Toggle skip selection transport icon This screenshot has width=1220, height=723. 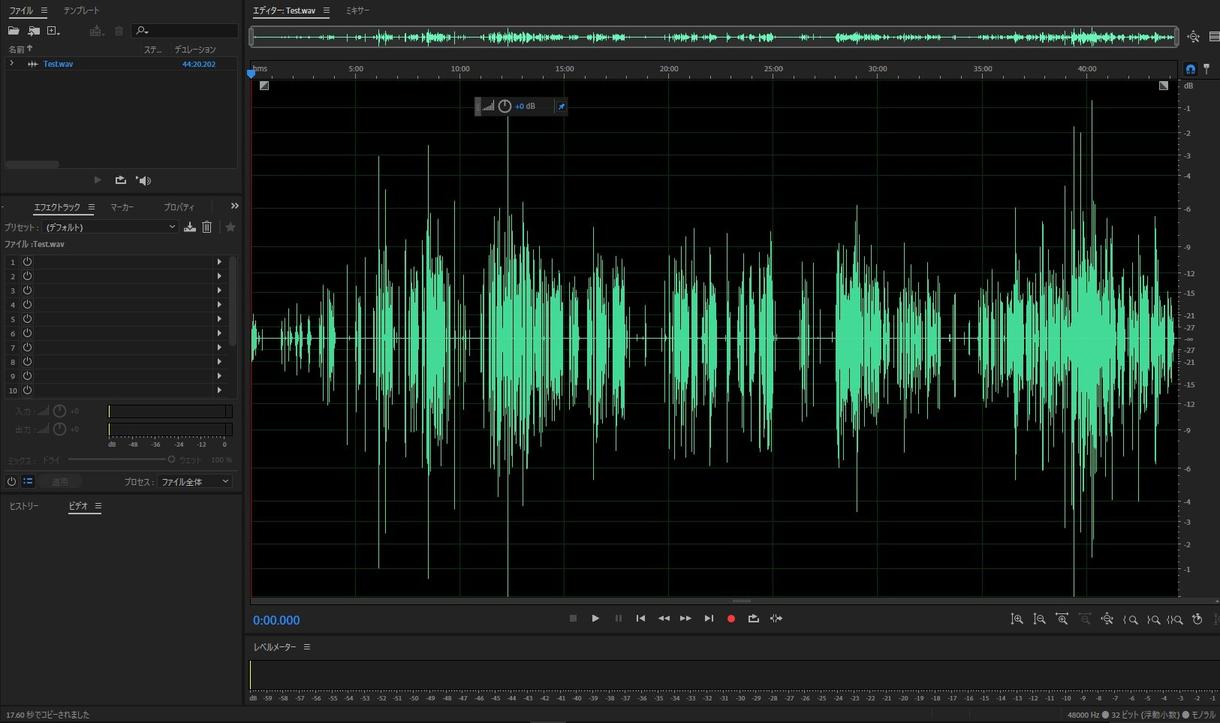(x=776, y=618)
